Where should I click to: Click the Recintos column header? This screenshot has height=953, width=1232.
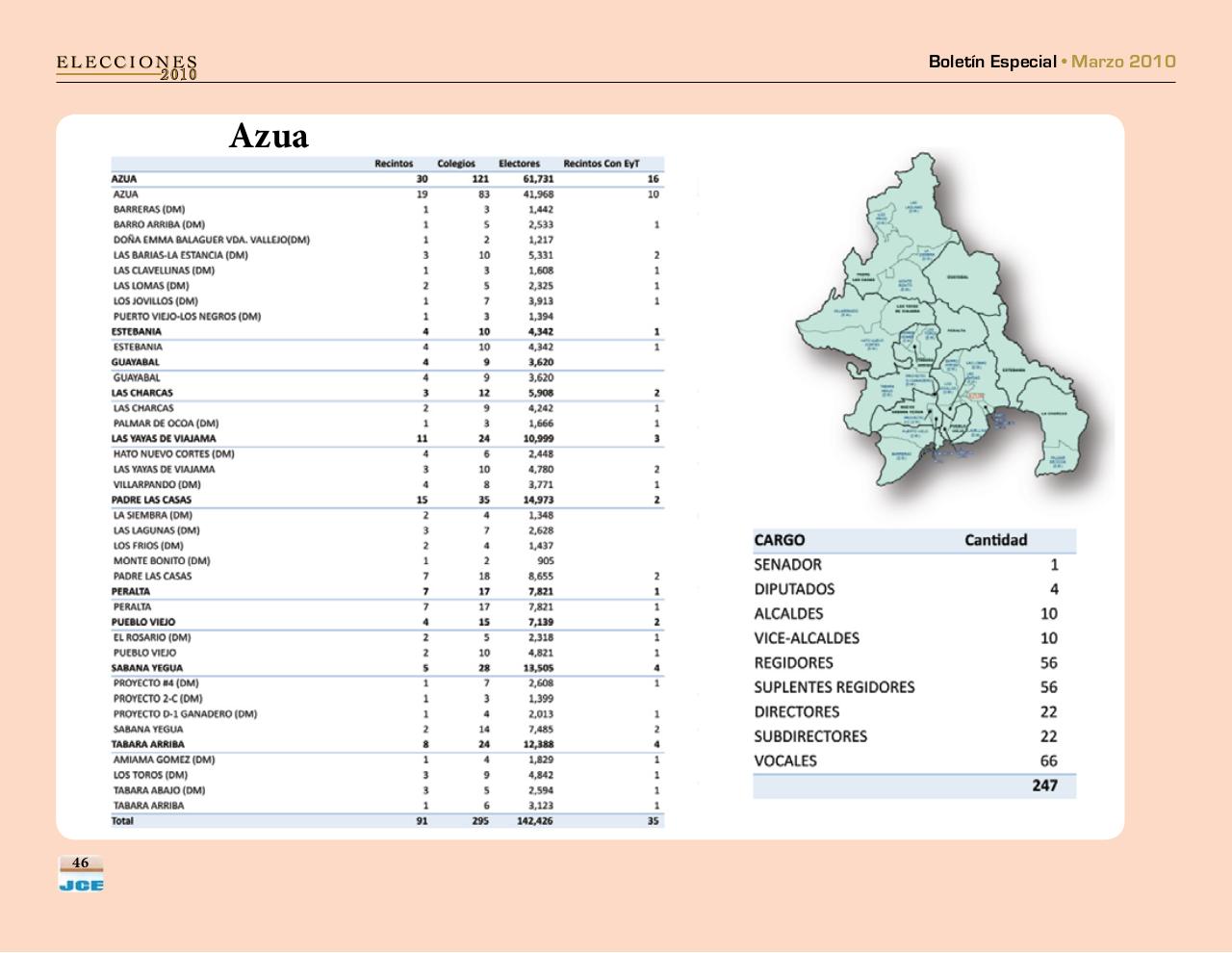click(394, 164)
